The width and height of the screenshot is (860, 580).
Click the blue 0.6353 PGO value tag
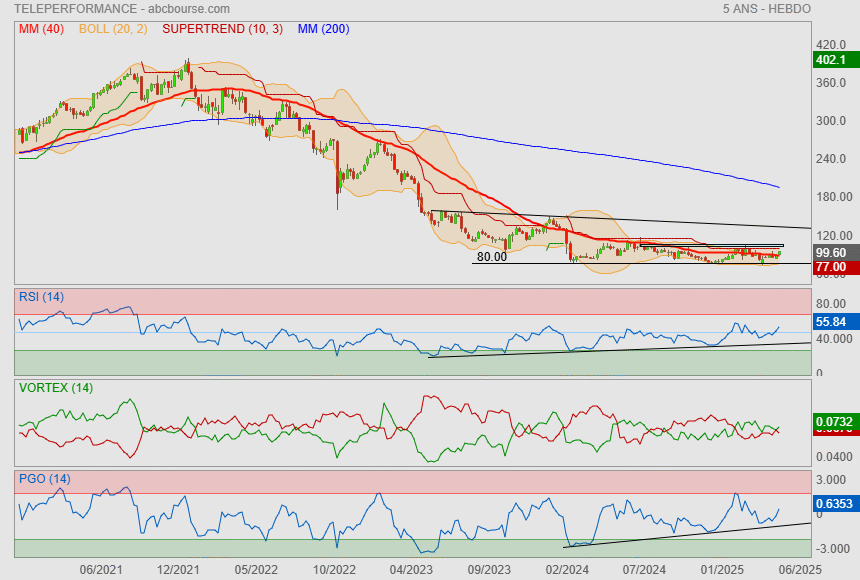point(836,504)
